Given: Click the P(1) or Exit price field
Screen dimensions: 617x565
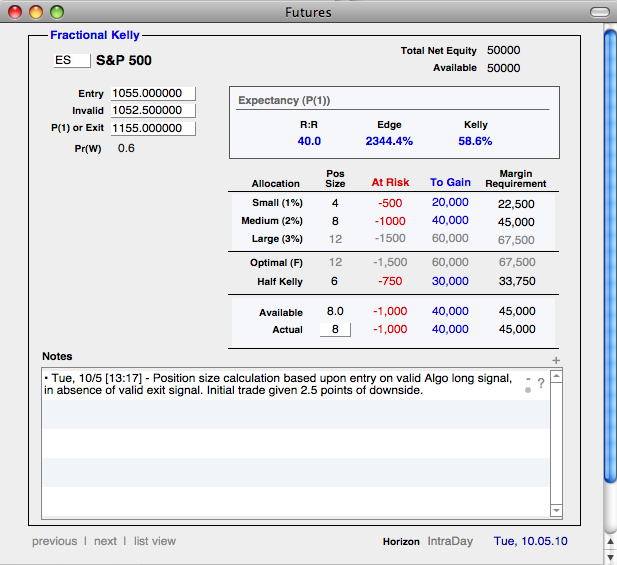Looking at the screenshot, I should click(153, 128).
